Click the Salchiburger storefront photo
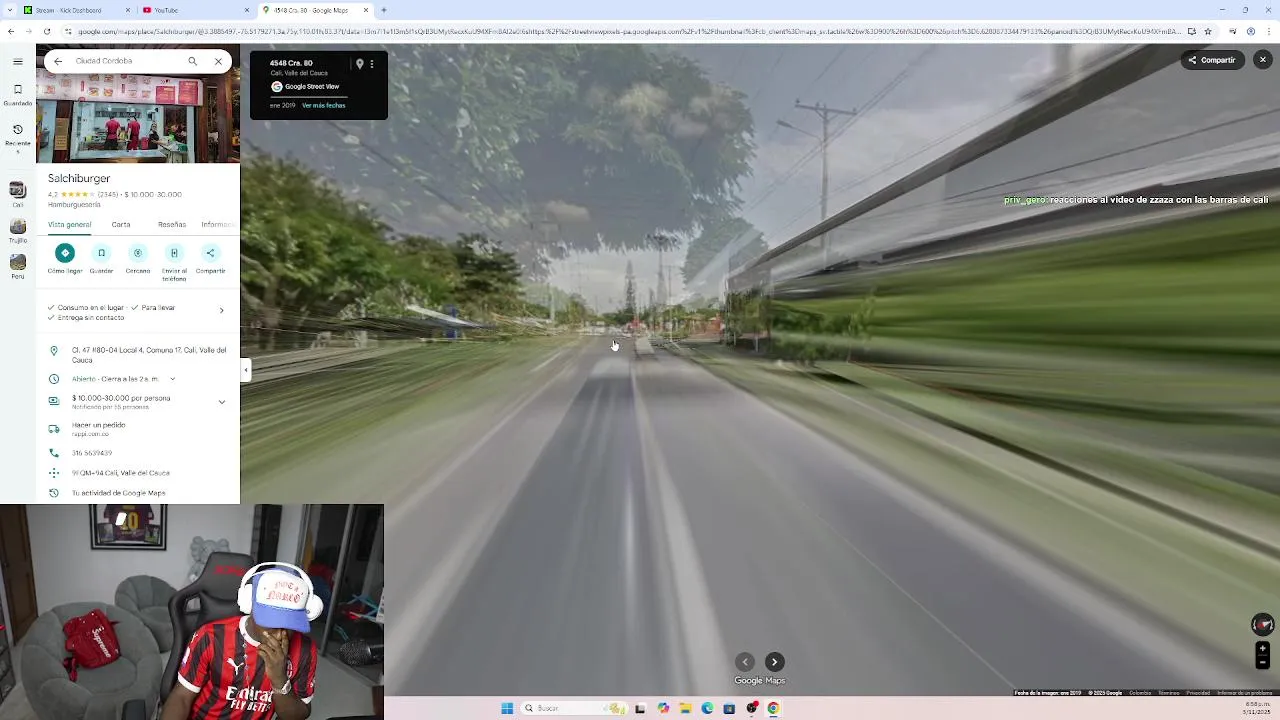The width and height of the screenshot is (1280, 720). (x=138, y=118)
